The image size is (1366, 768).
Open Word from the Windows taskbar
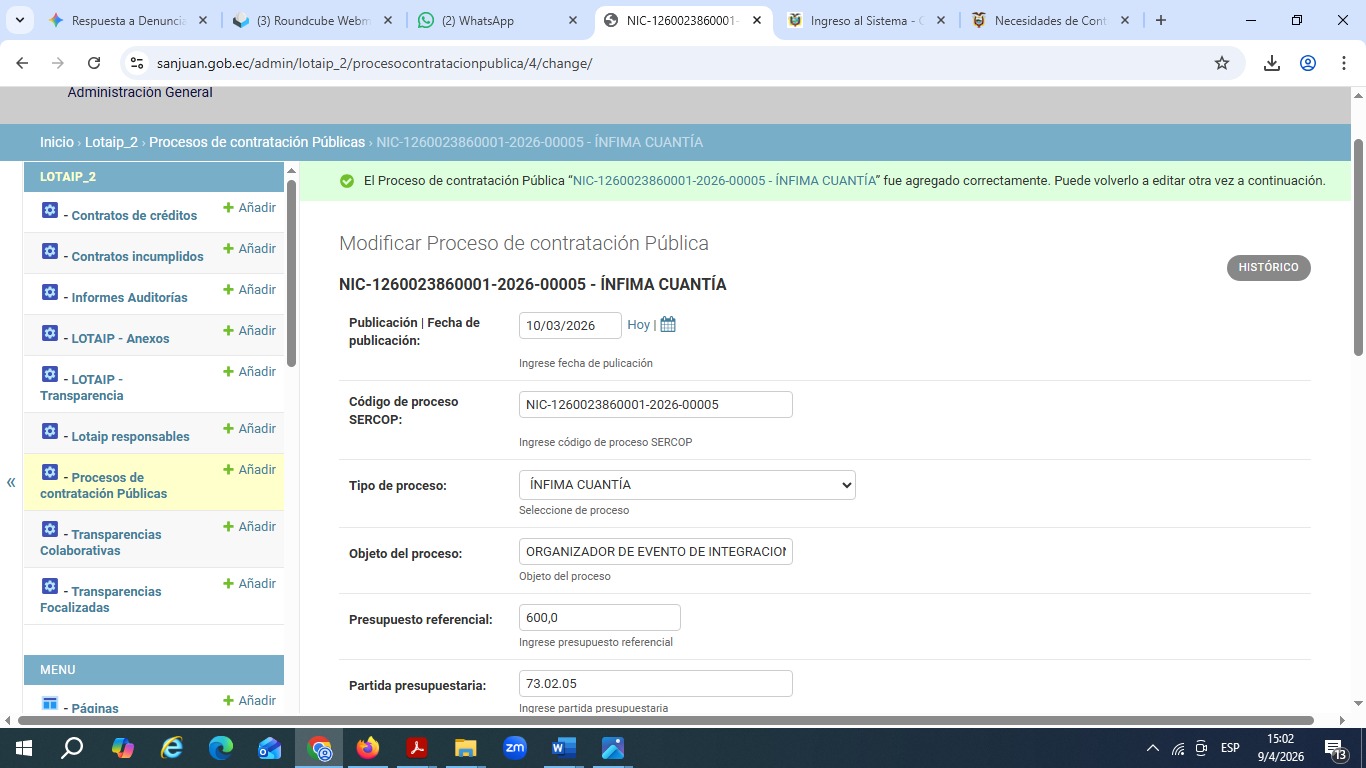564,748
